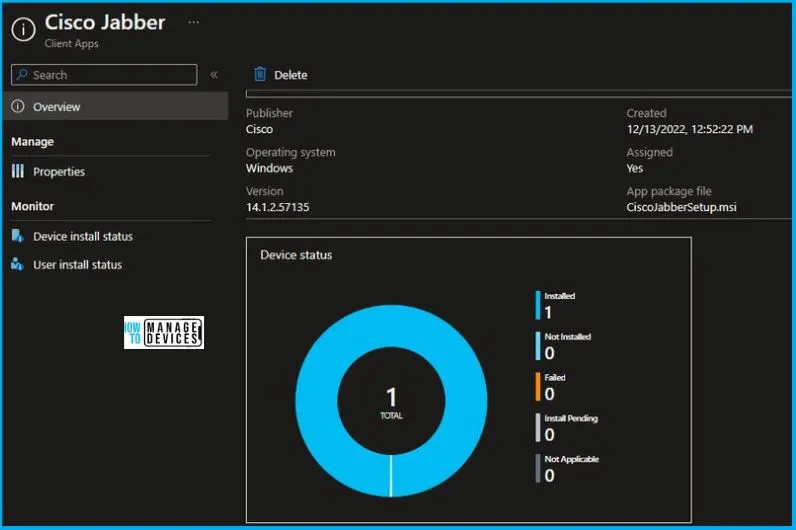The height and width of the screenshot is (530, 796).
Task: Click the CiscoJabberSetup.msi file name
Action: [681, 207]
